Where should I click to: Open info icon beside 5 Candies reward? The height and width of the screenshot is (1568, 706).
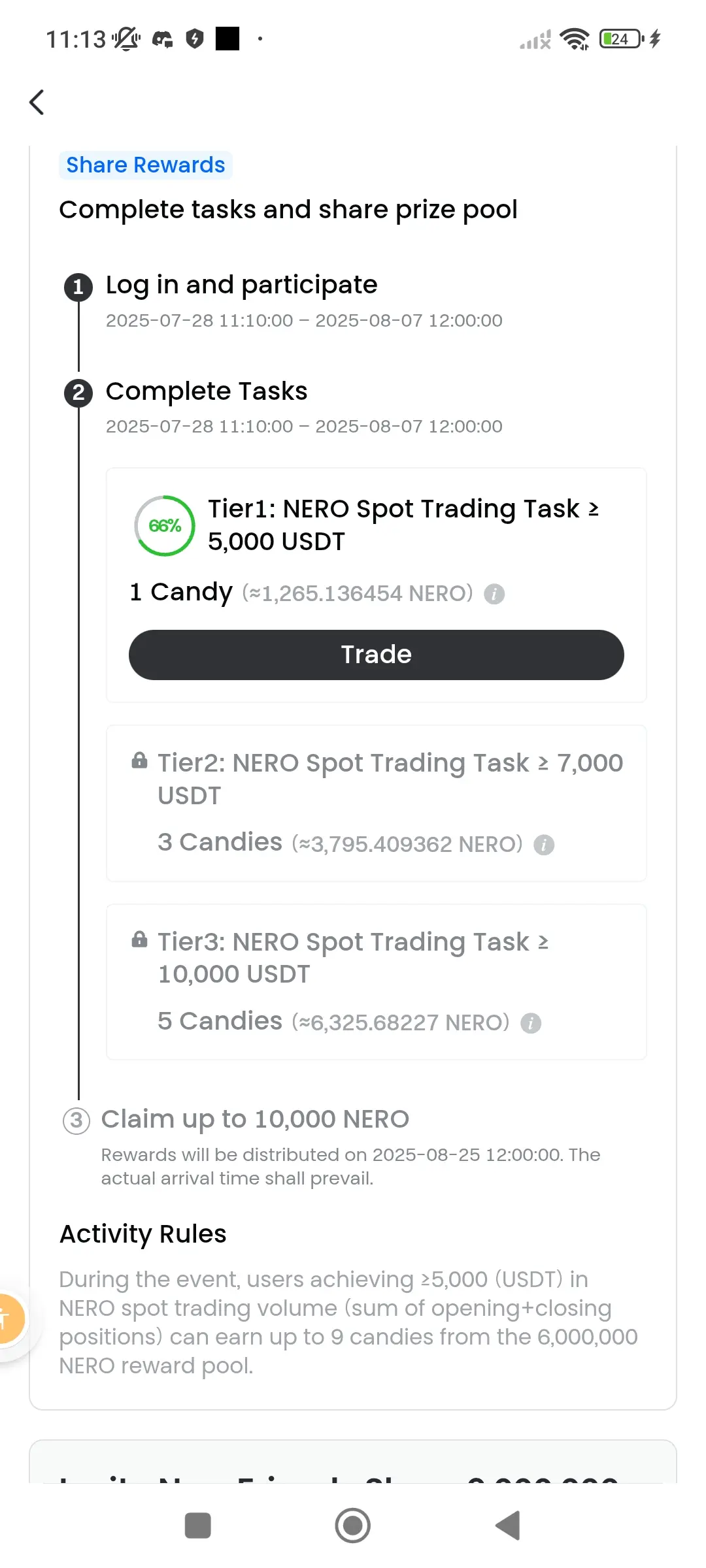531,1023
